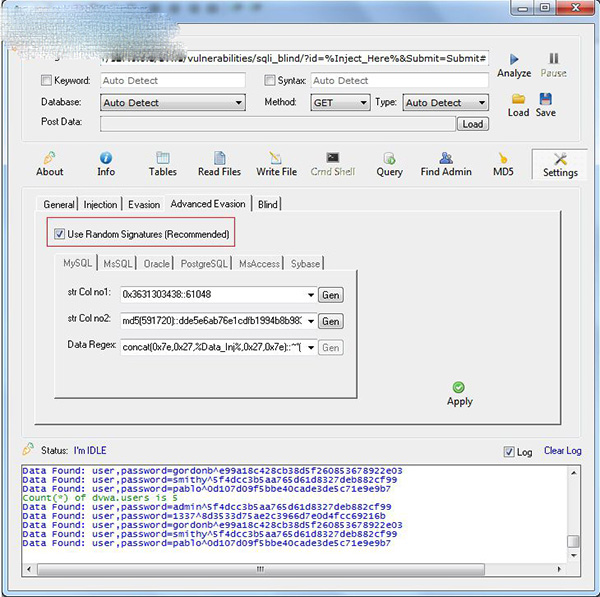Click the Clear Log link
The height and width of the screenshot is (597, 600).
pyautogui.click(x=561, y=451)
